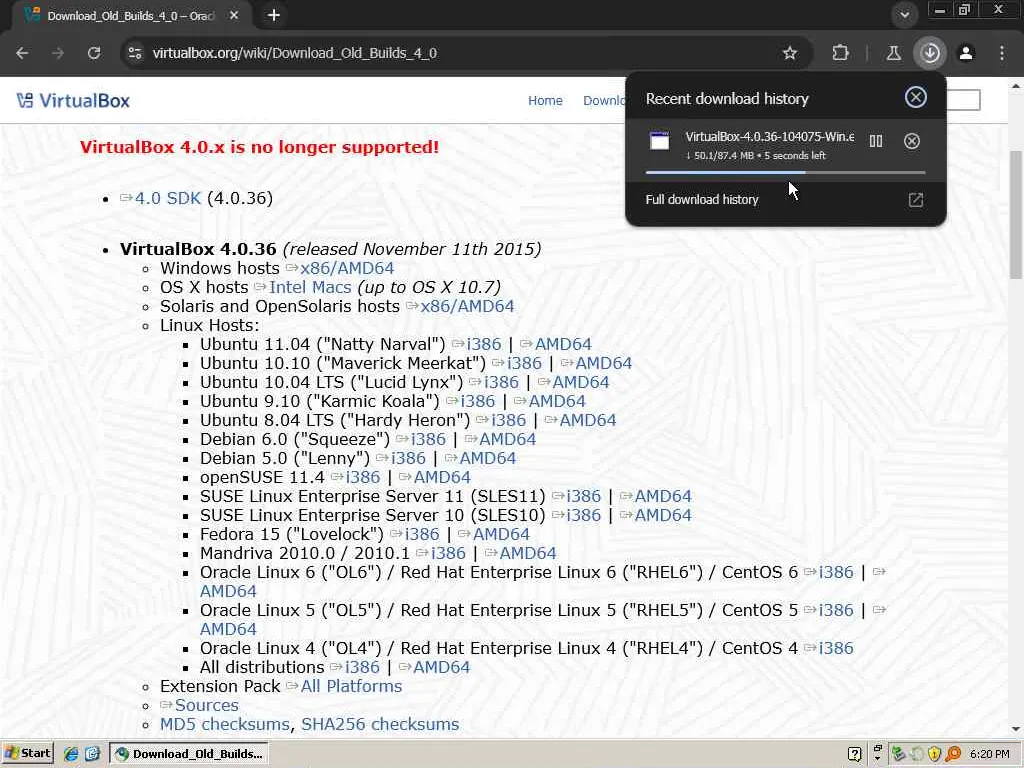The image size is (1024, 768).
Task: Close the Recent download history popup
Action: 916,97
